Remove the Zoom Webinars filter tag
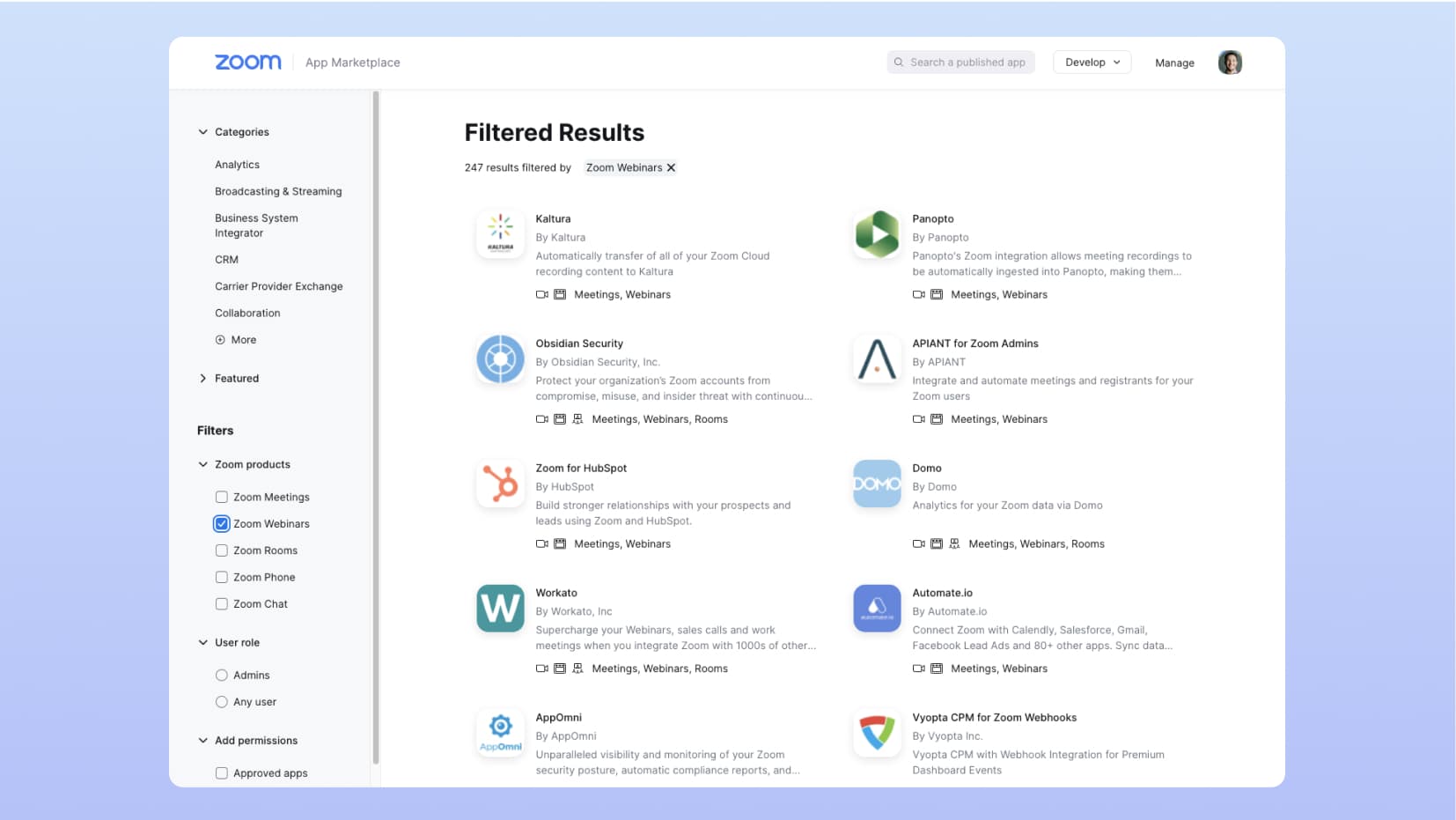1456x820 pixels. pos(671,167)
